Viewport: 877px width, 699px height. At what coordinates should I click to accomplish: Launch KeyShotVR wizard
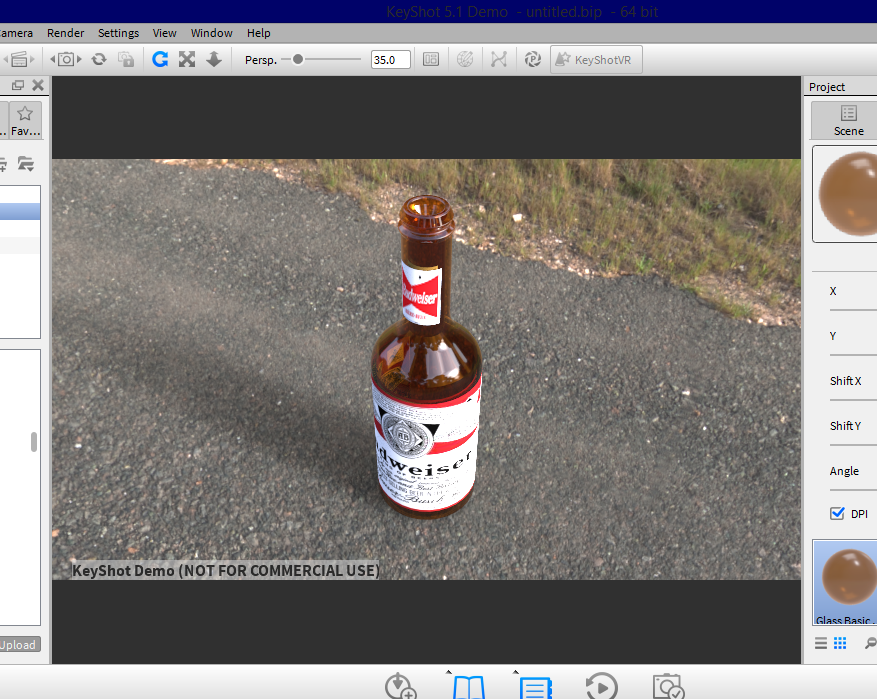596,59
